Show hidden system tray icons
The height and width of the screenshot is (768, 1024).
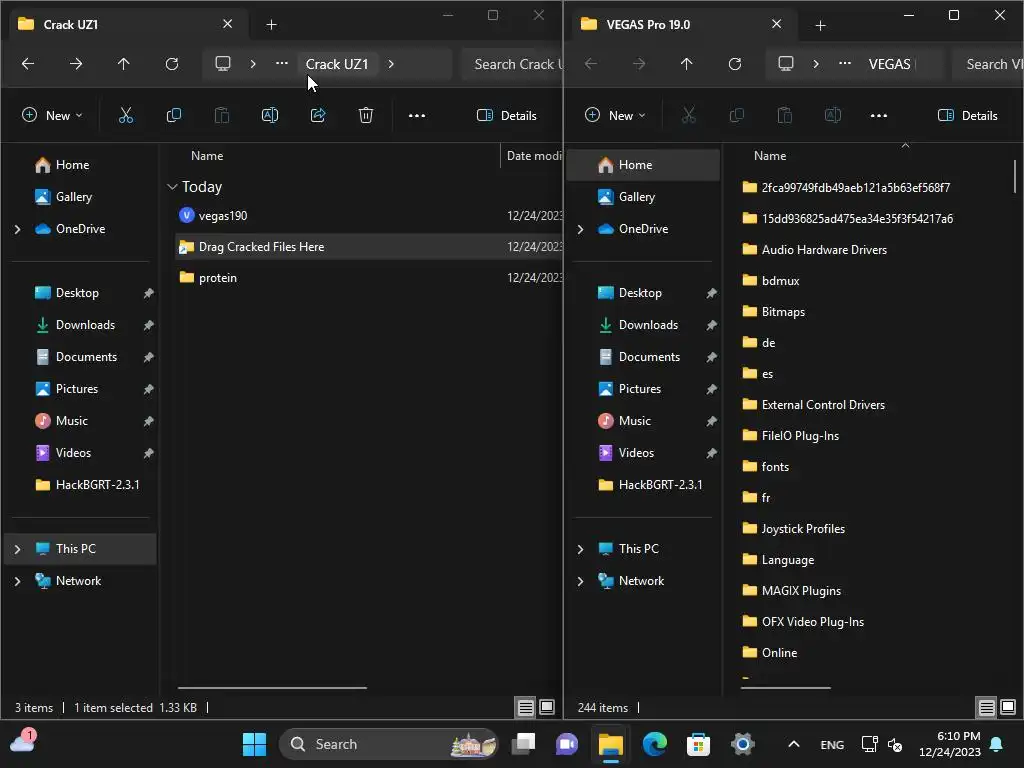(793, 744)
